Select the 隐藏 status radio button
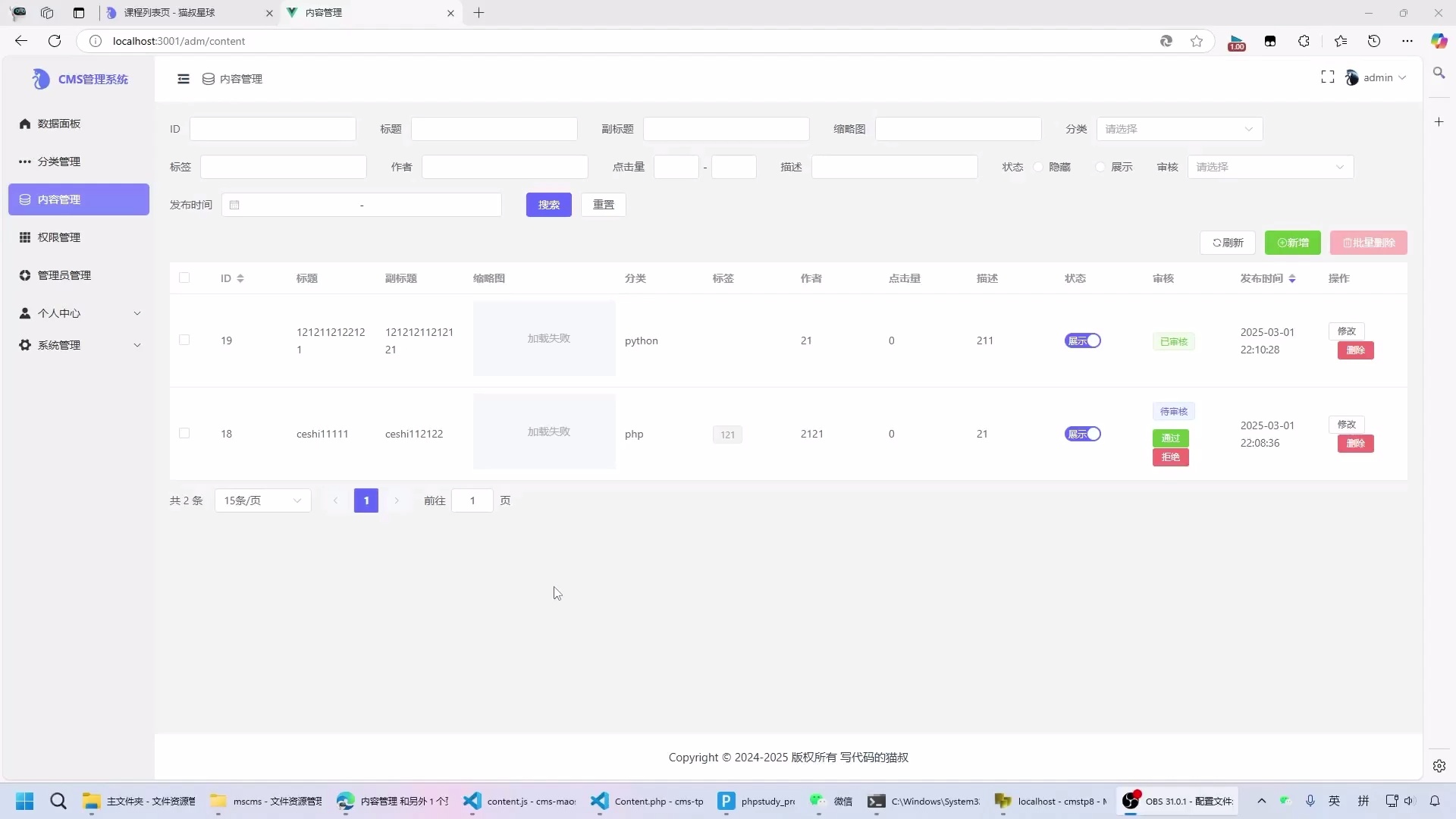1456x819 pixels. [x=1037, y=167]
